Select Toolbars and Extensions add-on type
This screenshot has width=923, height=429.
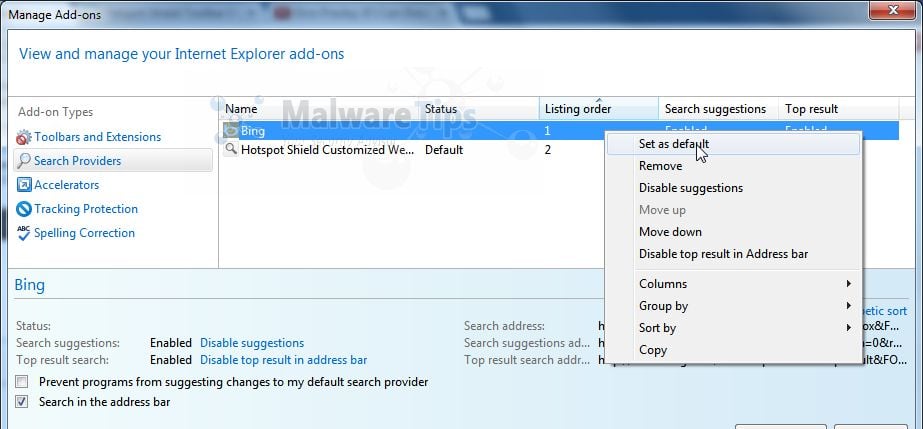point(97,137)
